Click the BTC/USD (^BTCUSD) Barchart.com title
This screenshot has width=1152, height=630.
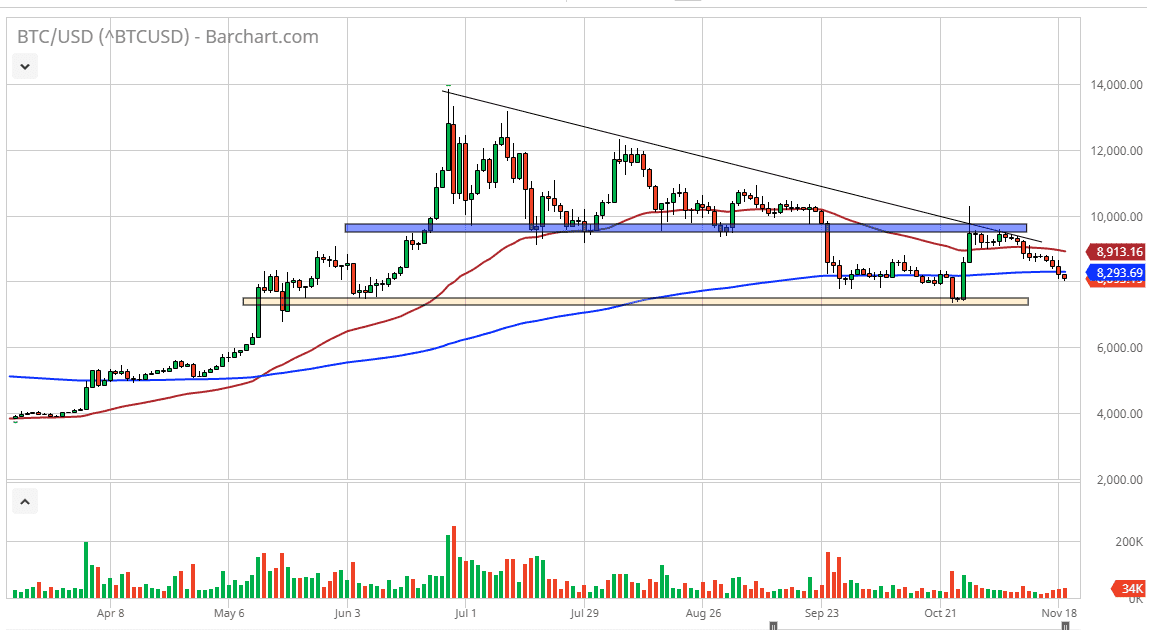(x=166, y=36)
